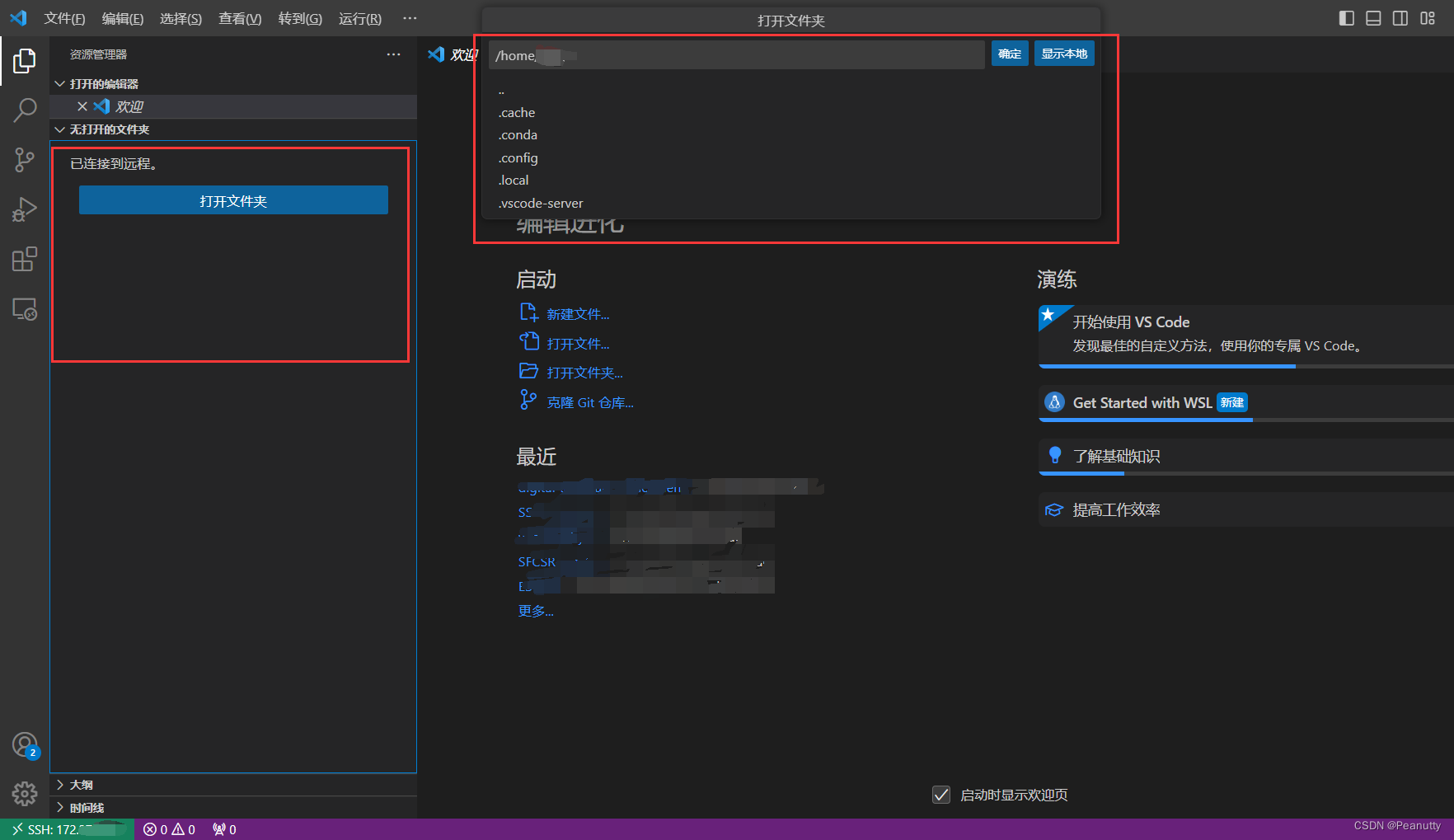The height and width of the screenshot is (840, 1454).
Task: Open the 查看(V) menu
Action: (240, 18)
